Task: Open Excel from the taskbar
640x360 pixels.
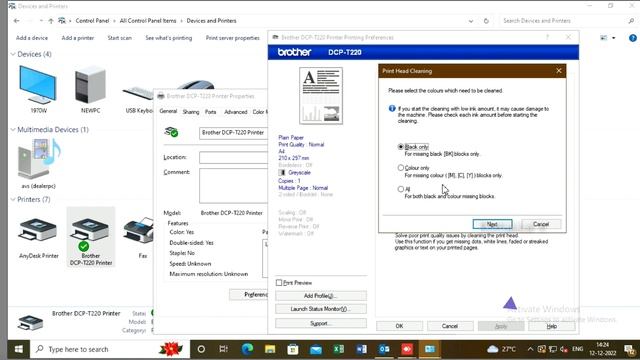Action: (338, 349)
